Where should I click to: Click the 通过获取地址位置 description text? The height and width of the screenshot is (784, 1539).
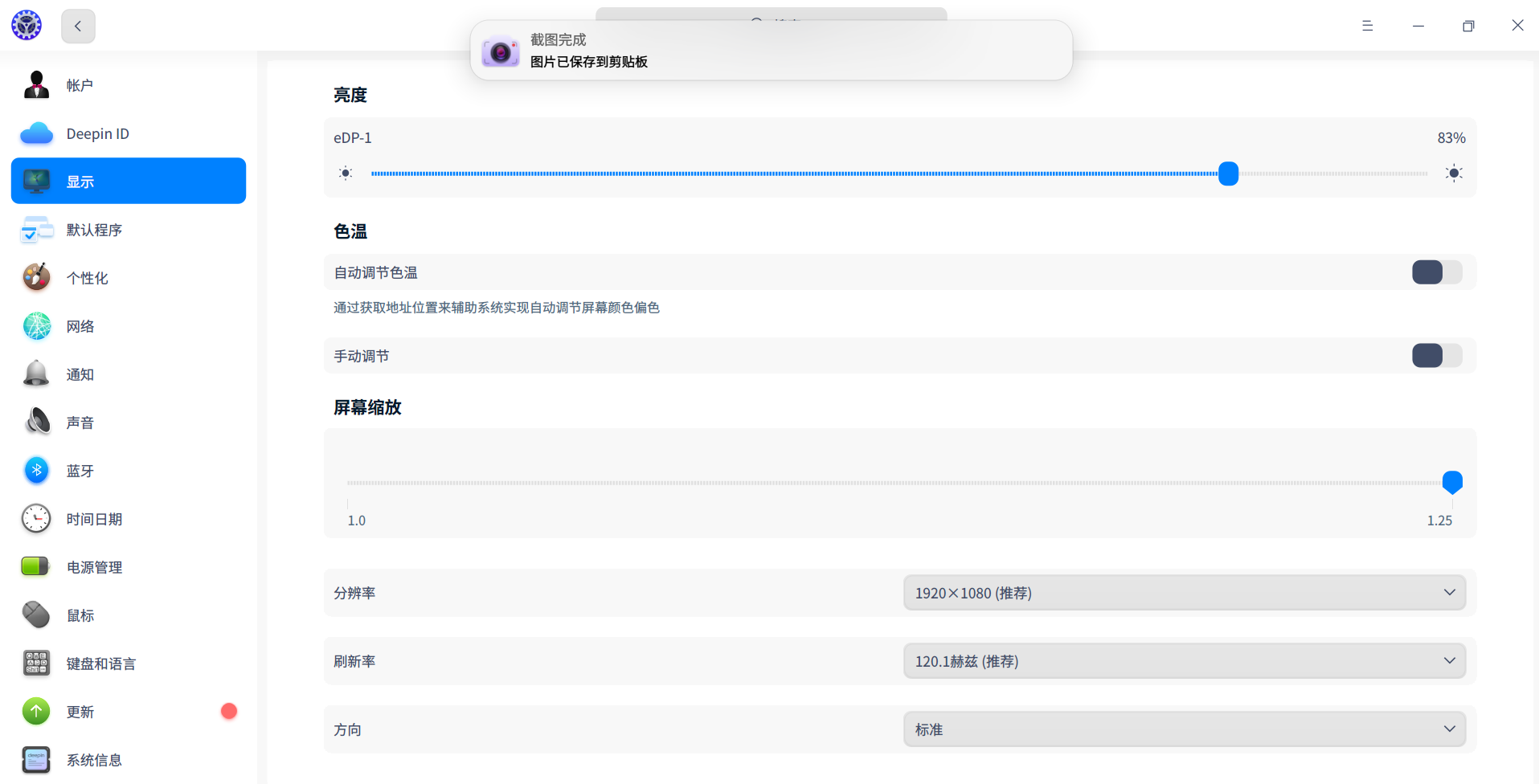click(497, 308)
